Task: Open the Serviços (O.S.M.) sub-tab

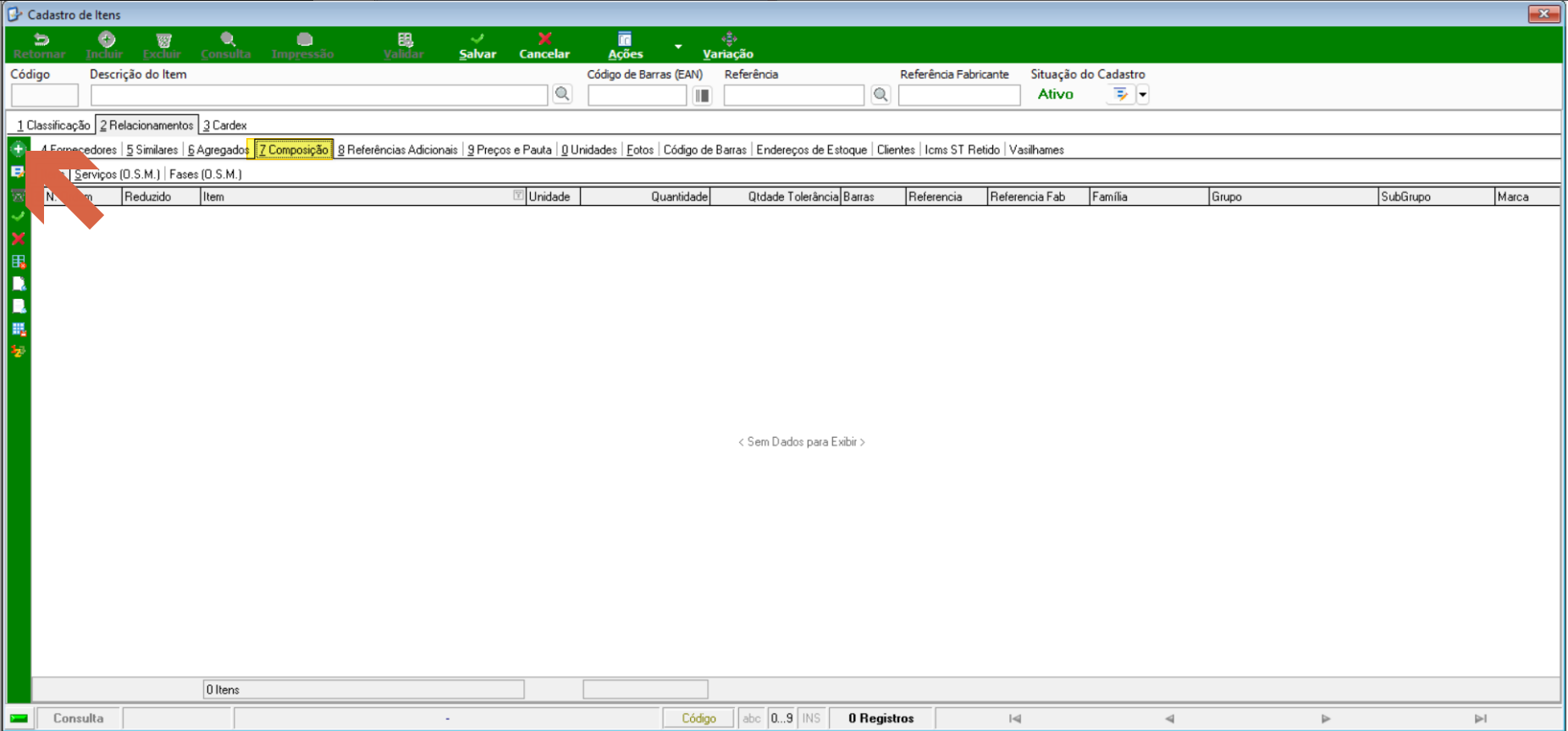Action: click(117, 174)
